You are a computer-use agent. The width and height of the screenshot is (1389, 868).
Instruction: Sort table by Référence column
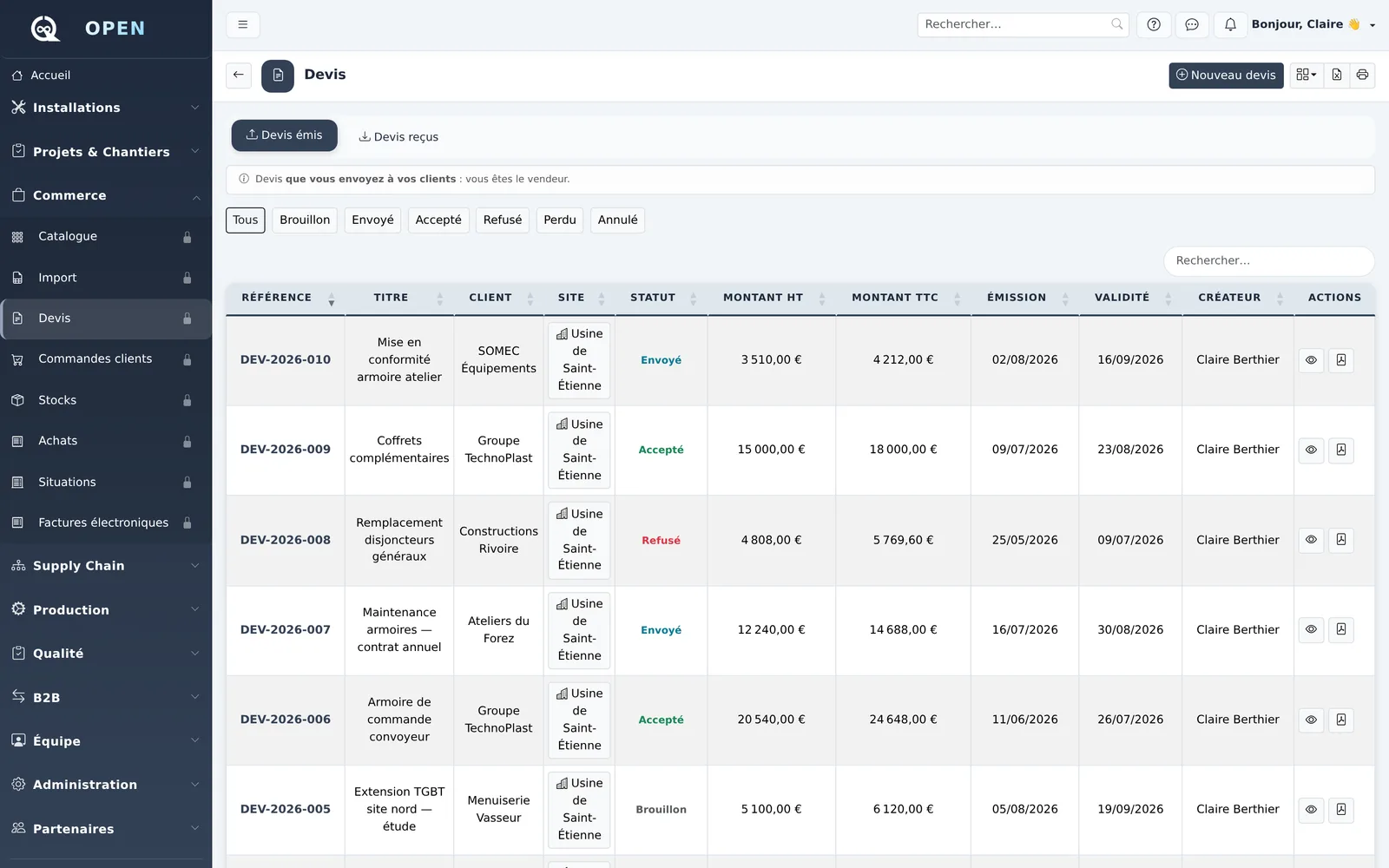point(286,298)
